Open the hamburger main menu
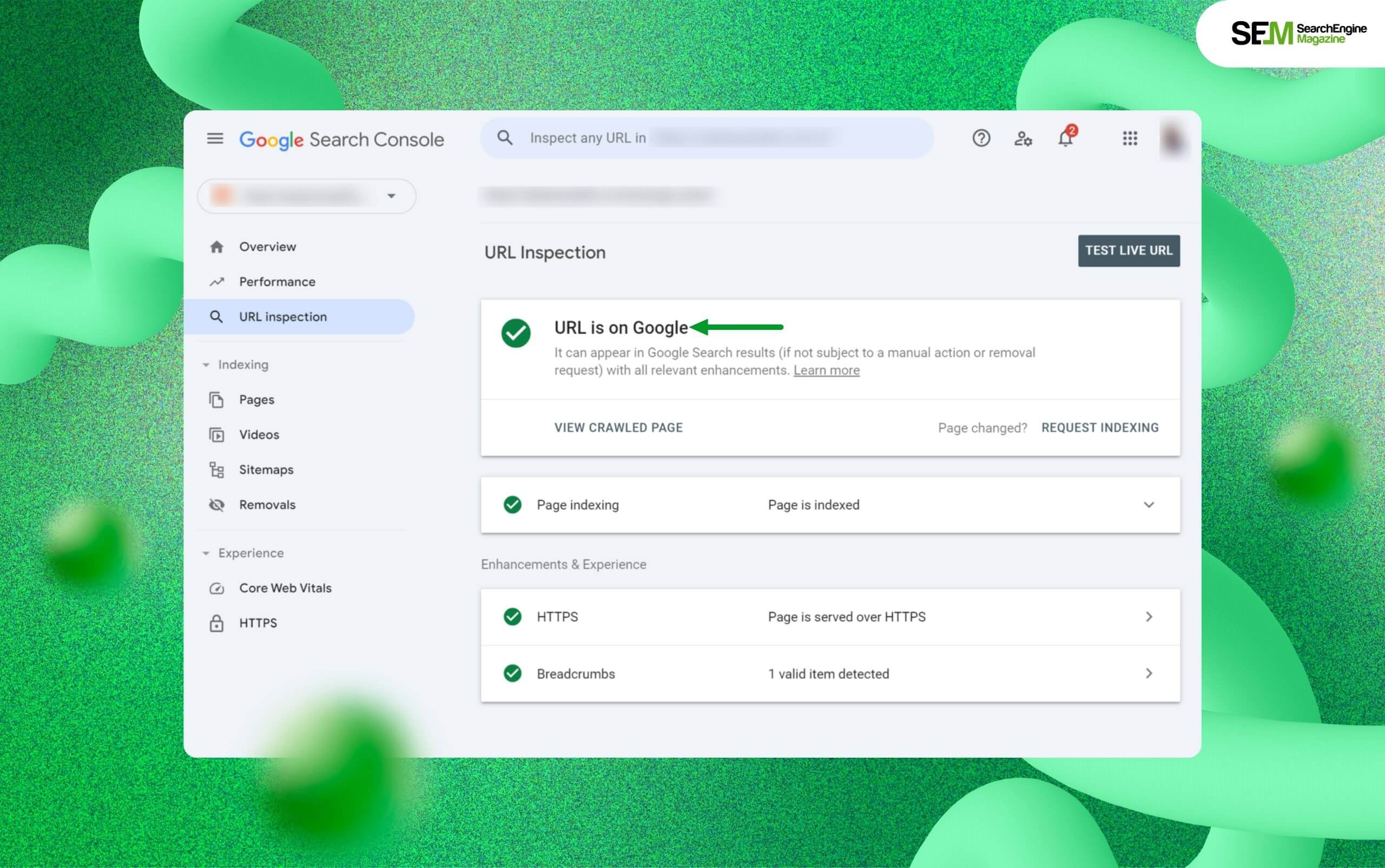Viewport: 1385px width, 868px height. click(x=215, y=138)
